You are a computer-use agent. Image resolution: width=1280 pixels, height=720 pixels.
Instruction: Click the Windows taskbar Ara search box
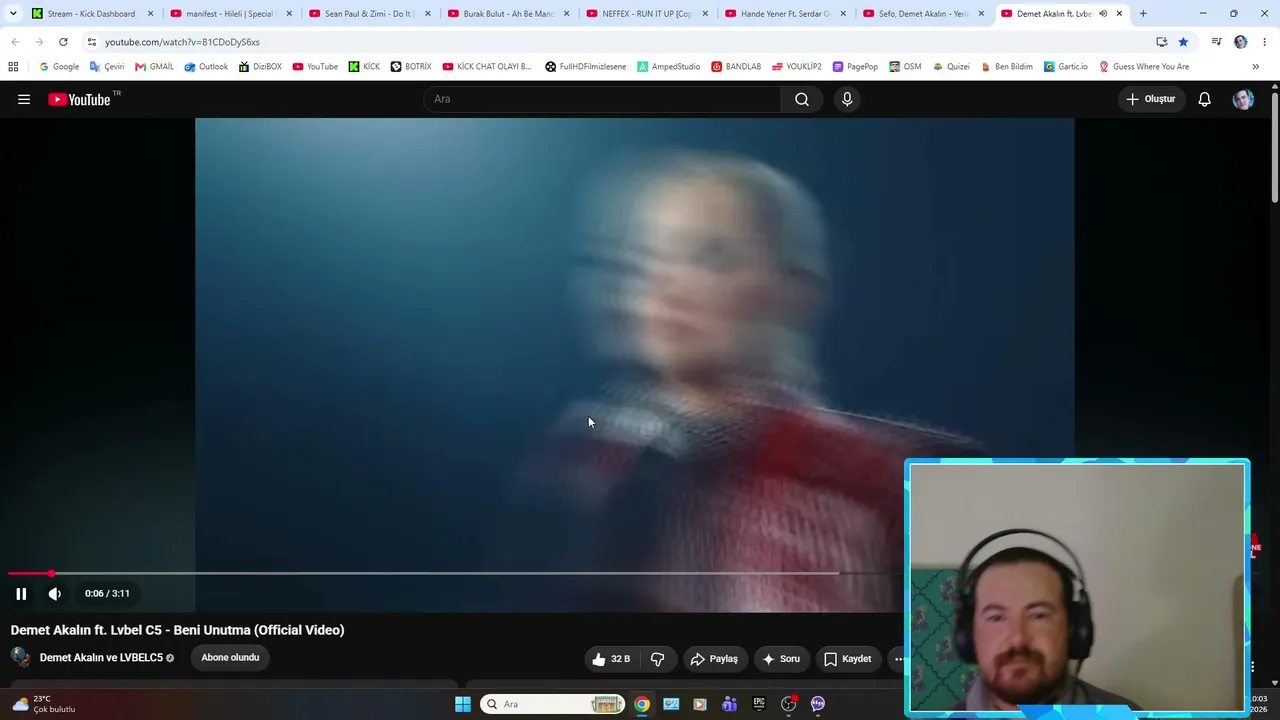[x=553, y=704]
